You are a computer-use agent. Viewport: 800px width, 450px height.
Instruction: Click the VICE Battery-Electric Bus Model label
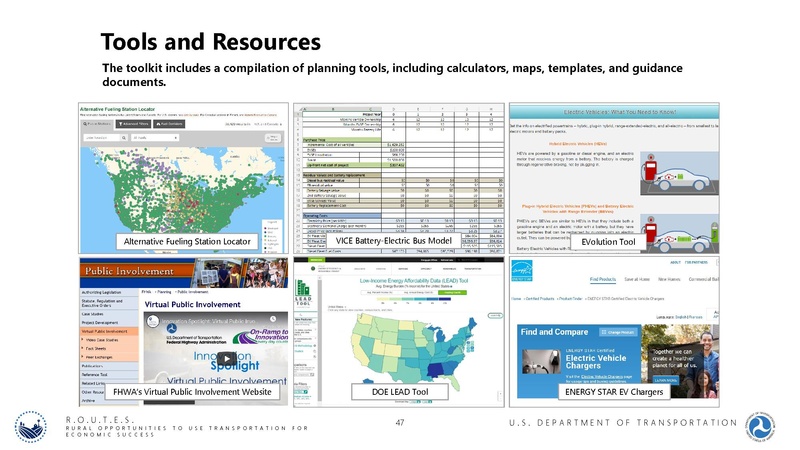[x=393, y=240]
